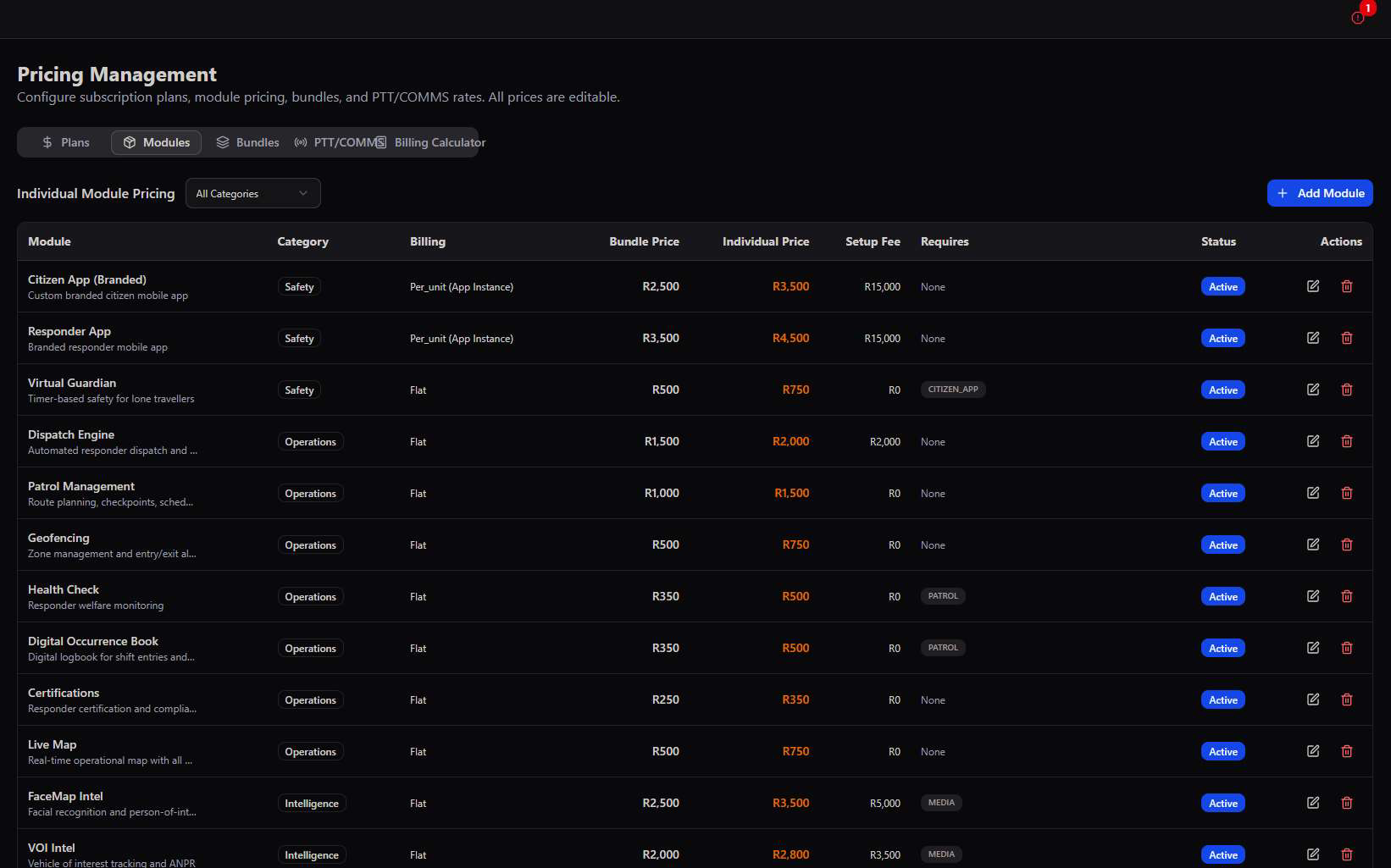Click Operations badge in Live Map row
Viewport: 1391px width, 868px height.
pos(310,751)
